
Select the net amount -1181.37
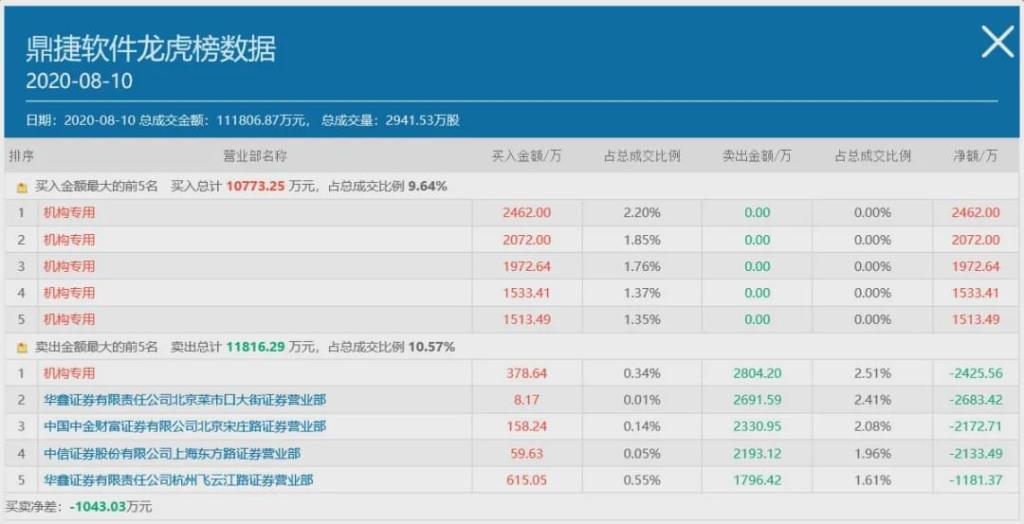point(976,480)
